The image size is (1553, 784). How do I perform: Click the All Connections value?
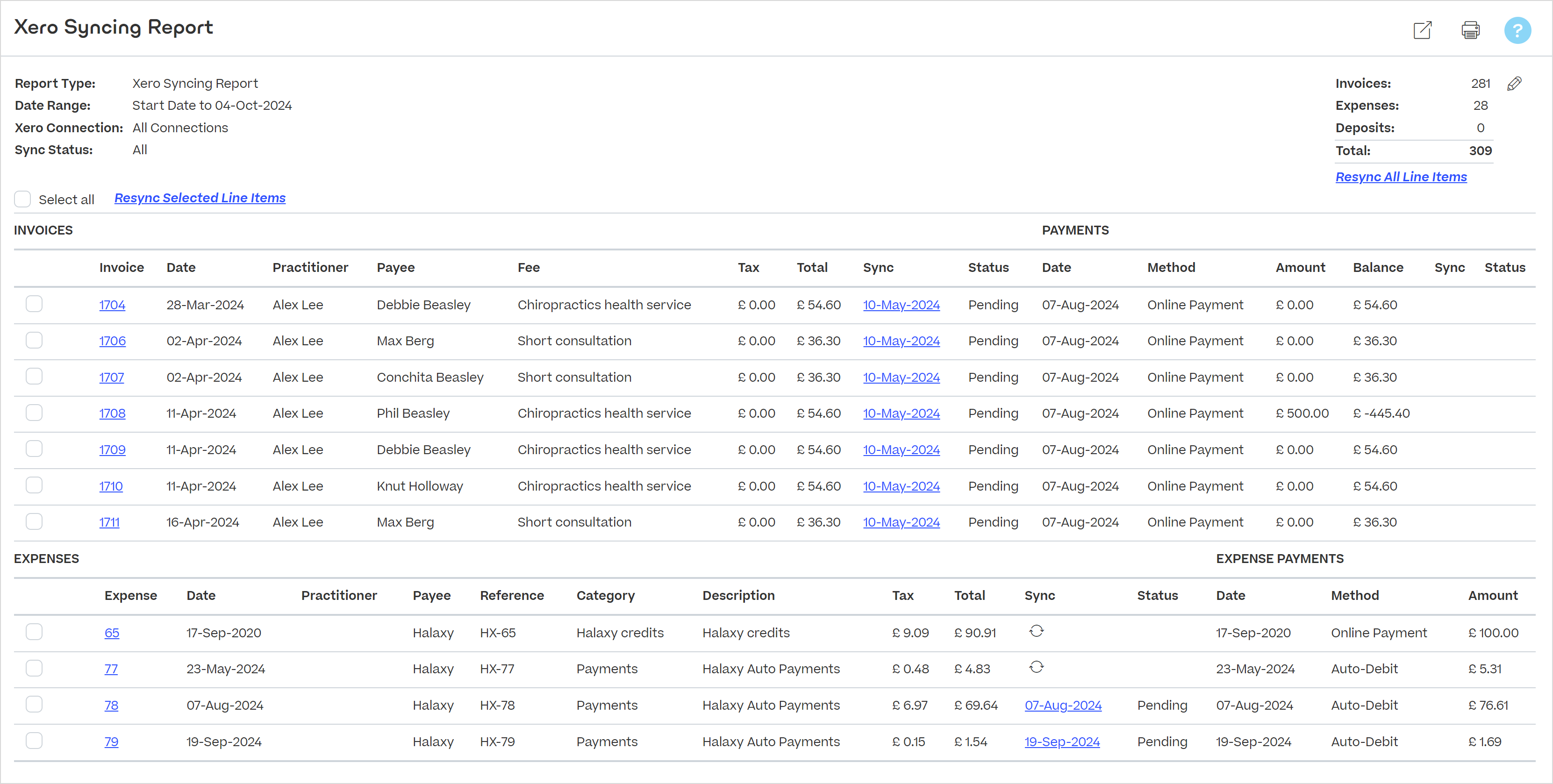[180, 128]
